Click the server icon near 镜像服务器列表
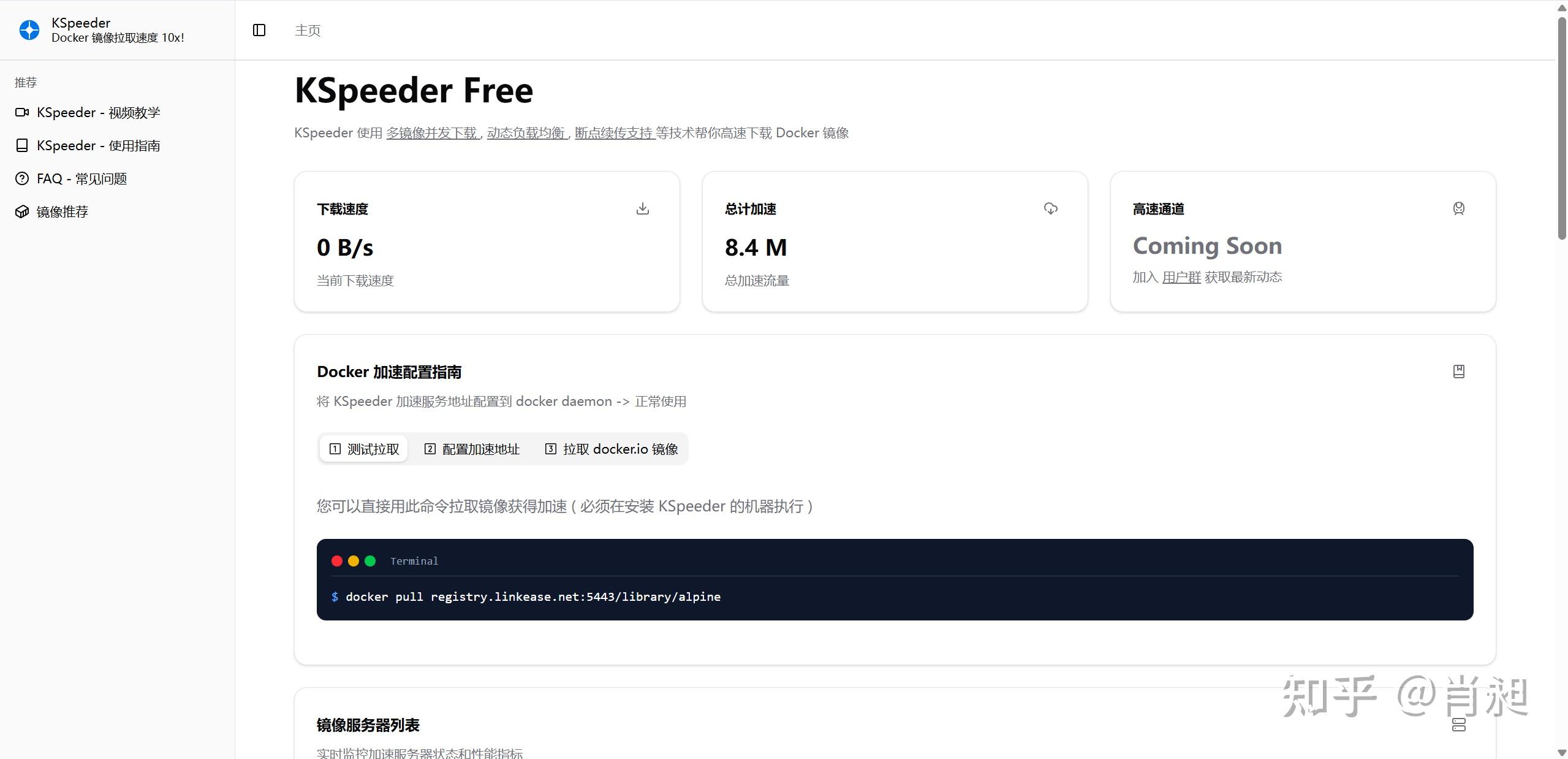The width and height of the screenshot is (1568, 759). pos(1458,725)
